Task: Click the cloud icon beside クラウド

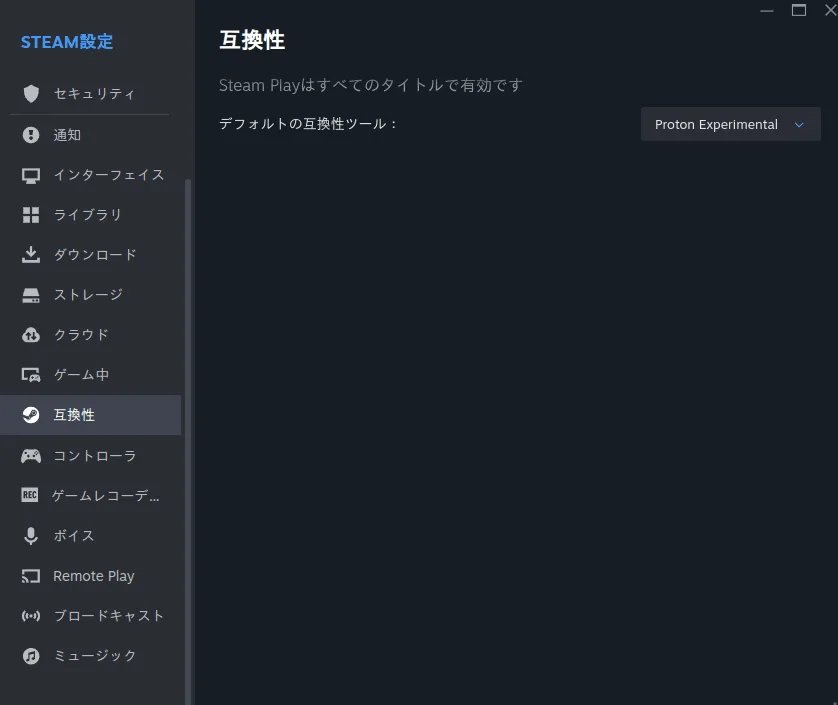Action: tap(31, 335)
